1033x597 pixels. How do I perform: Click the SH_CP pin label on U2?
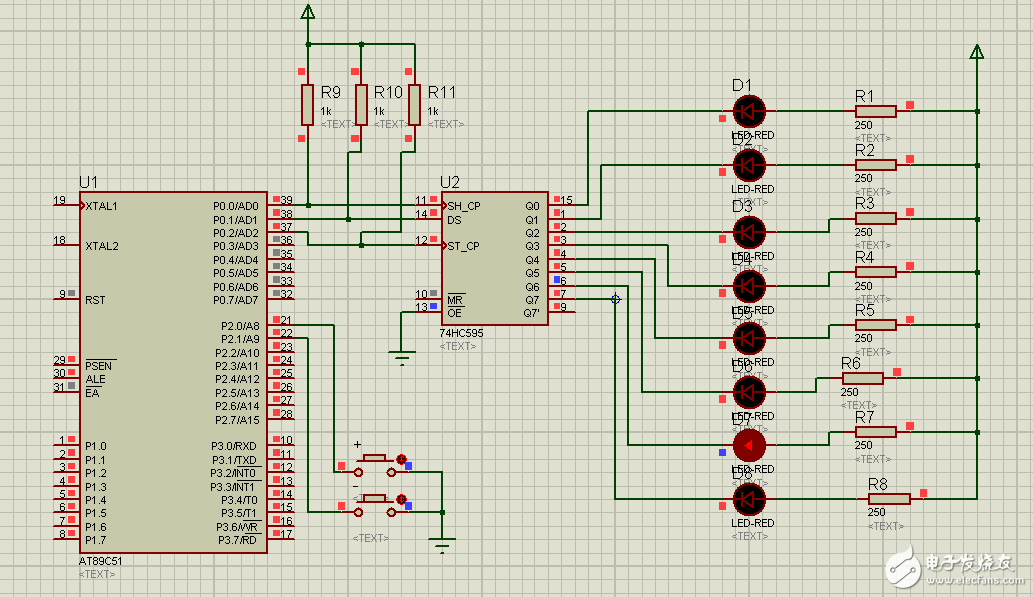[x=464, y=206]
